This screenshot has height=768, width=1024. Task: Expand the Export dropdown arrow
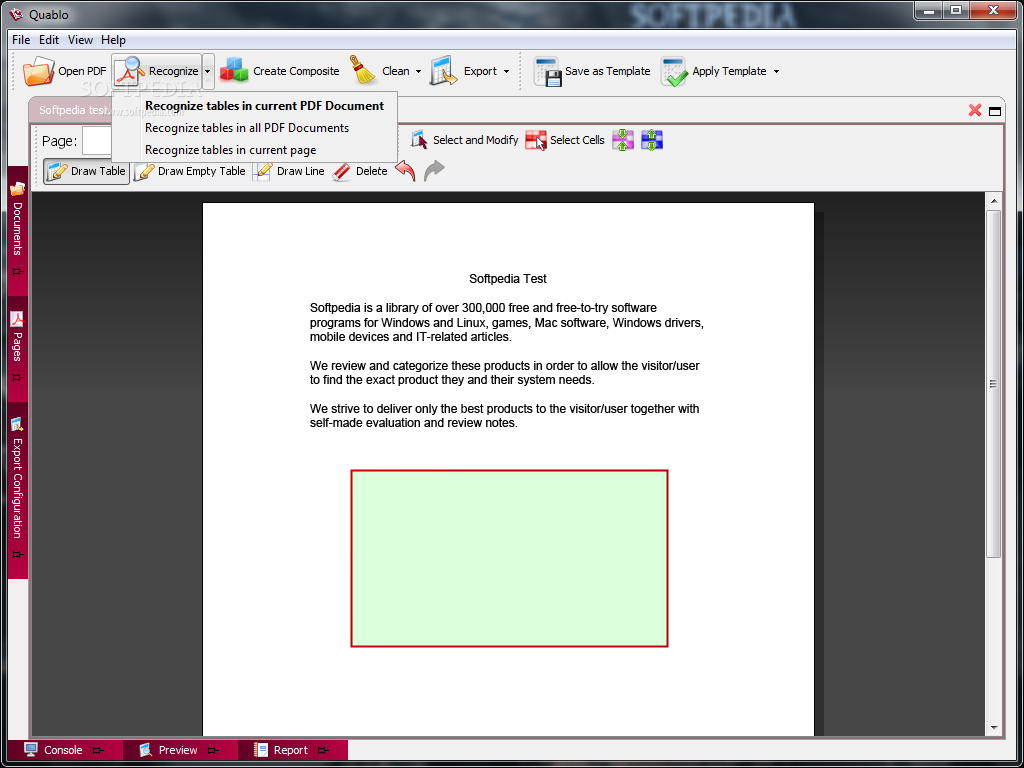click(507, 71)
